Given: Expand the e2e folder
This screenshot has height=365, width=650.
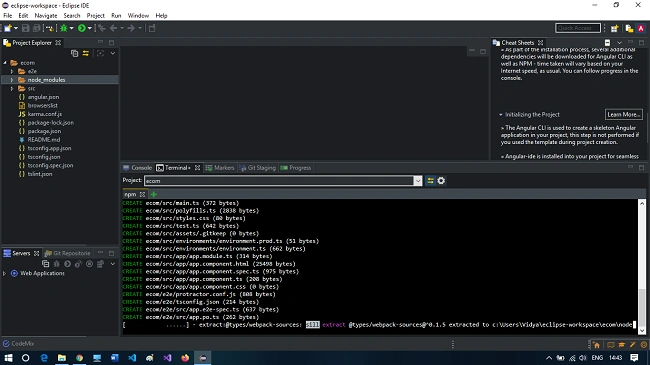Looking at the screenshot, I should pyautogui.click(x=12, y=71).
